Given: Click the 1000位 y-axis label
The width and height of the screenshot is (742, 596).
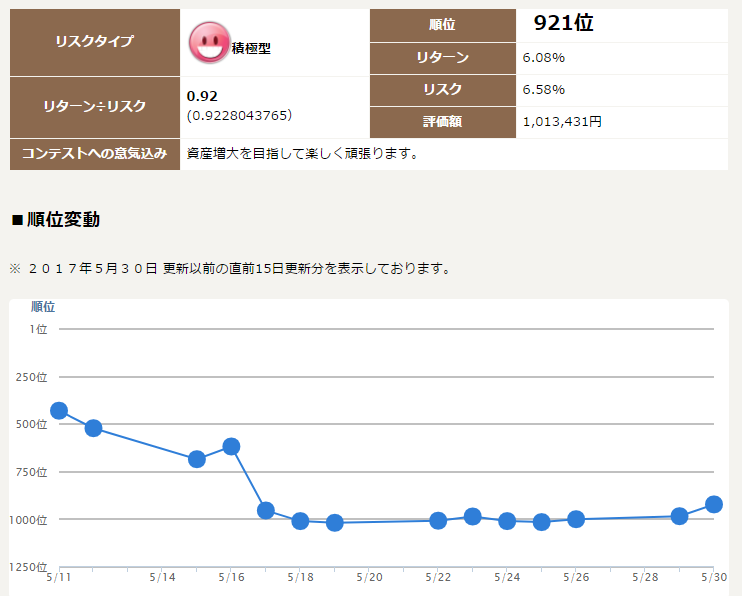Looking at the screenshot, I should tap(28, 520).
